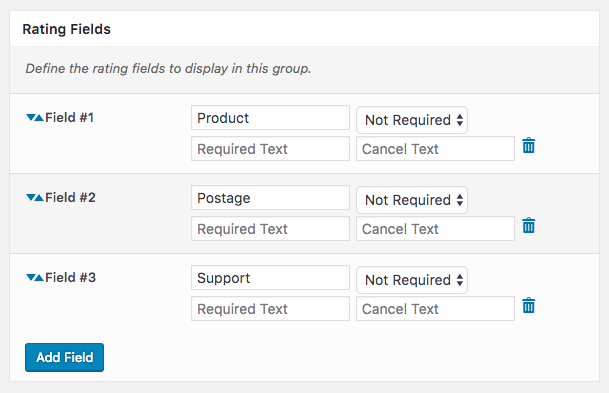
Task: Click the Field #3 label
Action: click(70, 278)
